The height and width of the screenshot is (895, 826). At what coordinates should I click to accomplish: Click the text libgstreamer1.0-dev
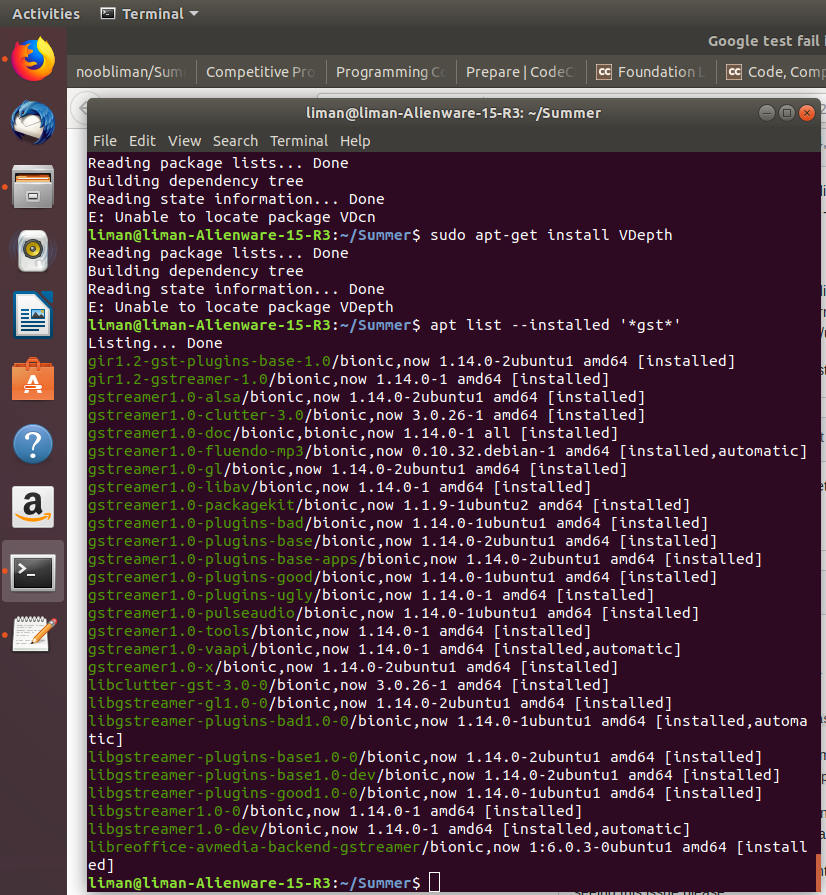point(174,829)
